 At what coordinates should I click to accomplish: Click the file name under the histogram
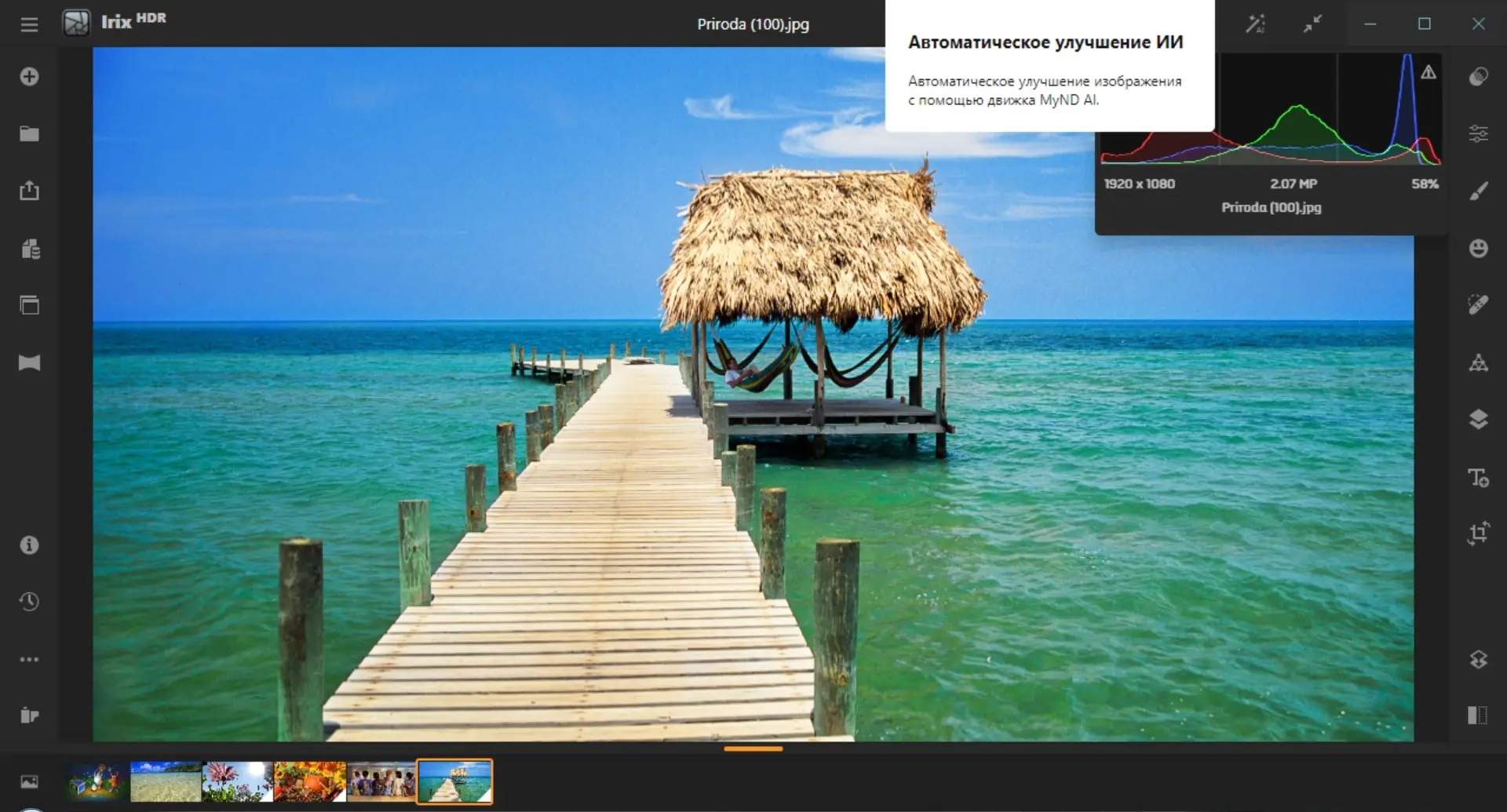(1272, 207)
